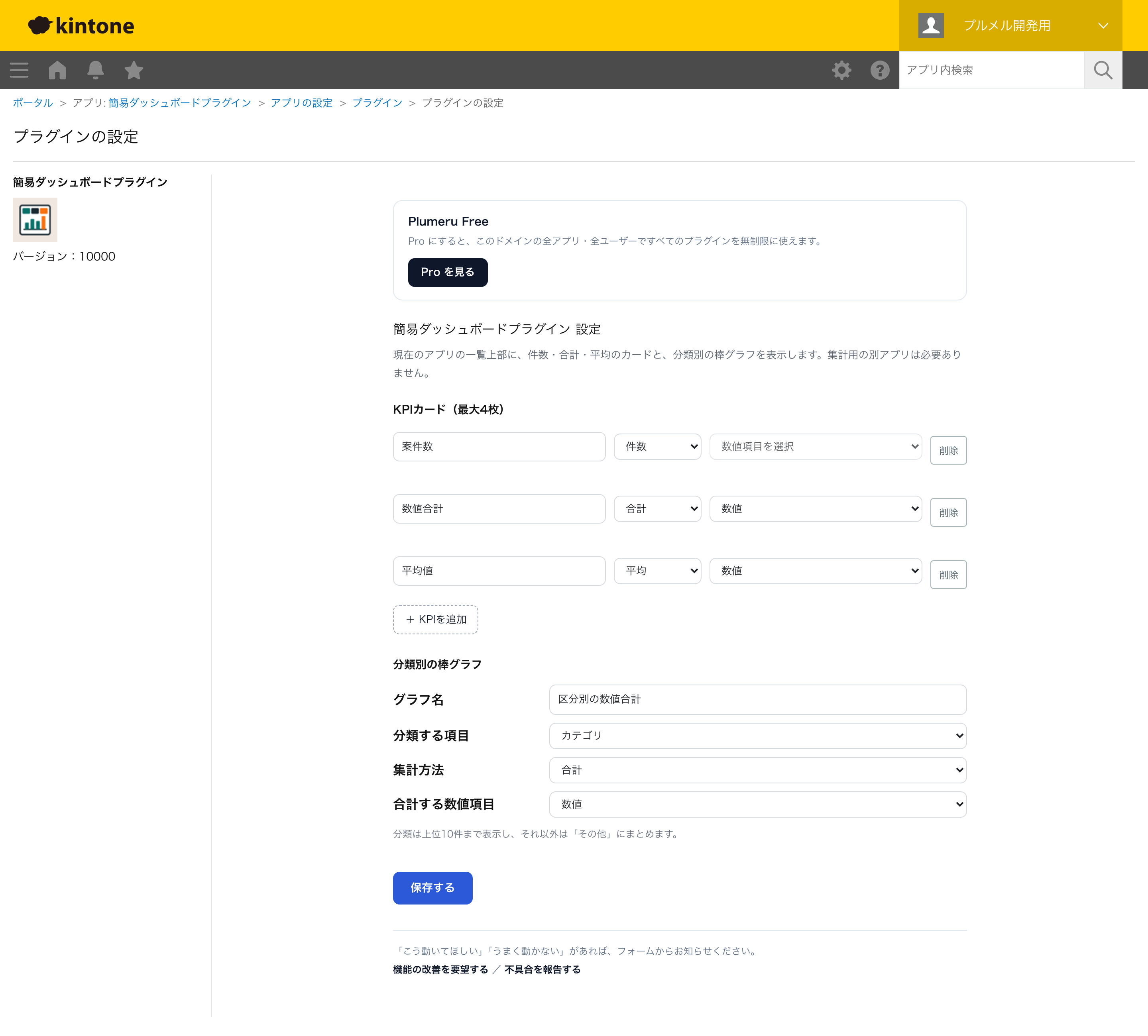This screenshot has height=1036, width=1148.
Task: Open the settings gear icon
Action: point(841,70)
